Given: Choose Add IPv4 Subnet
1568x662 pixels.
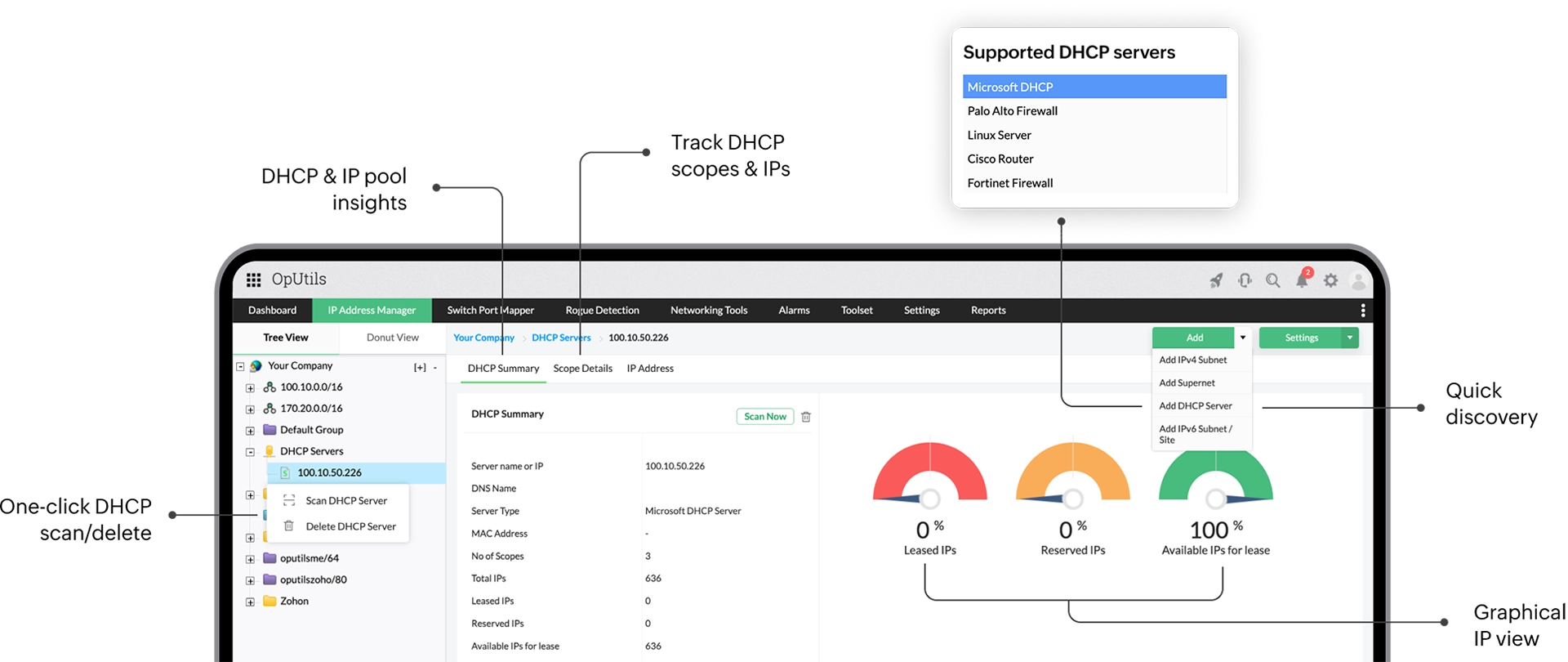Looking at the screenshot, I should (1201, 360).
